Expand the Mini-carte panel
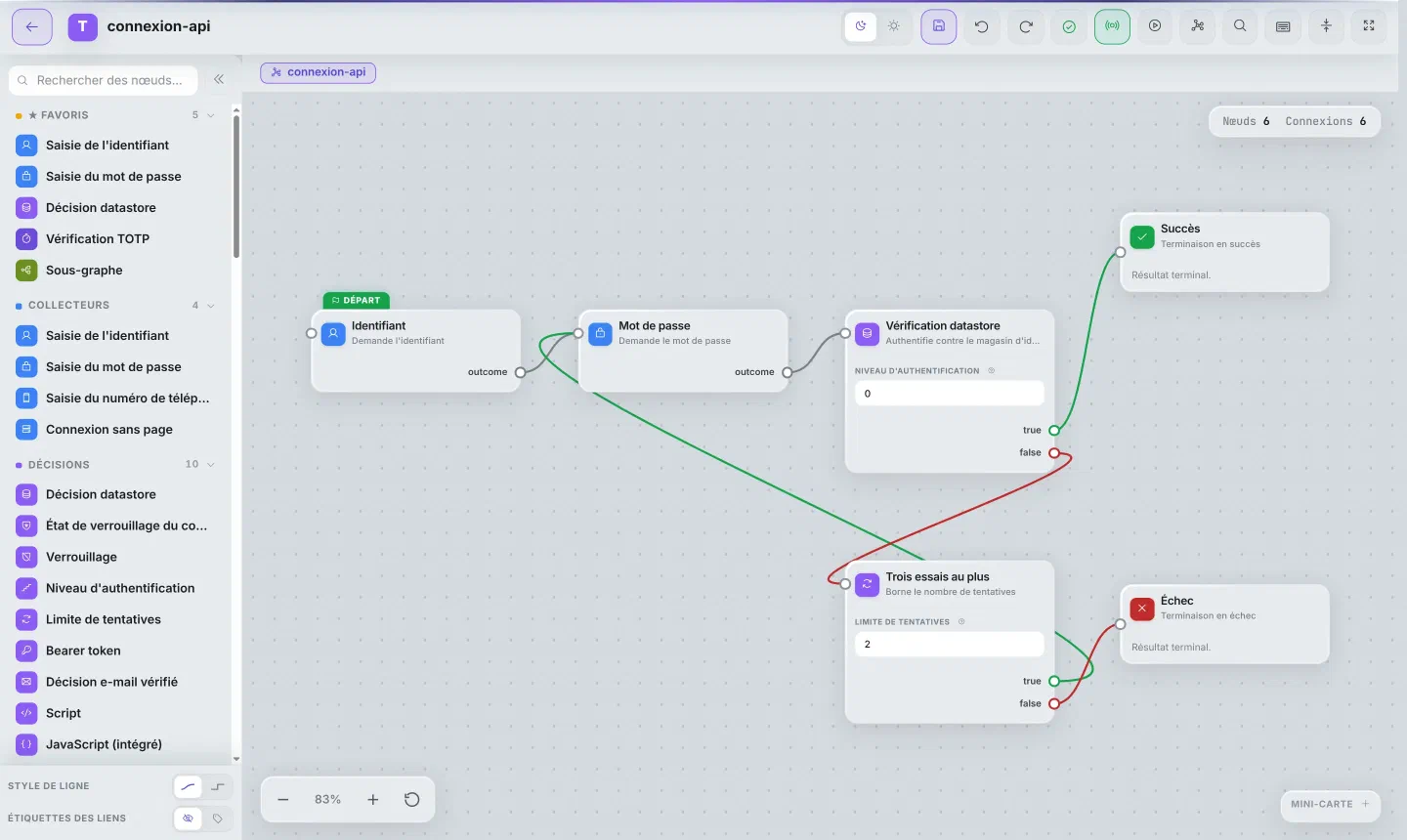The width and height of the screenshot is (1407, 840). point(1330,804)
